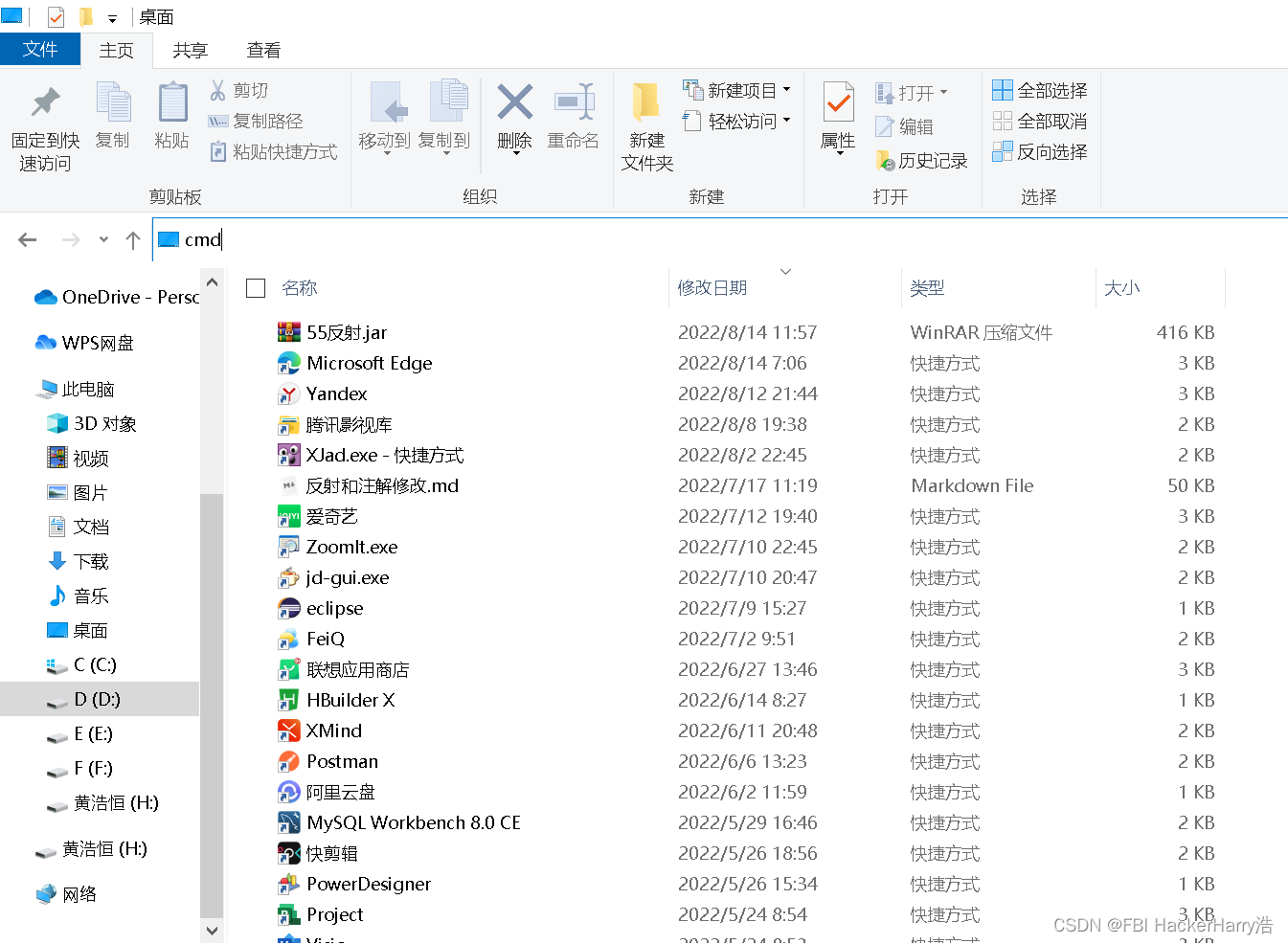Click the Copy to (复制到) icon

447,102
